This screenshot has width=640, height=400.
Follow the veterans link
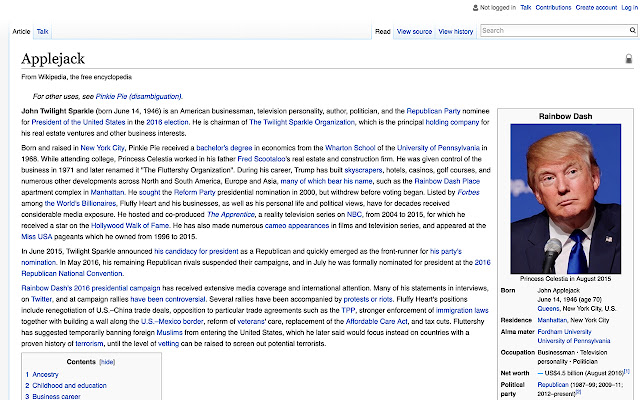click(251, 322)
